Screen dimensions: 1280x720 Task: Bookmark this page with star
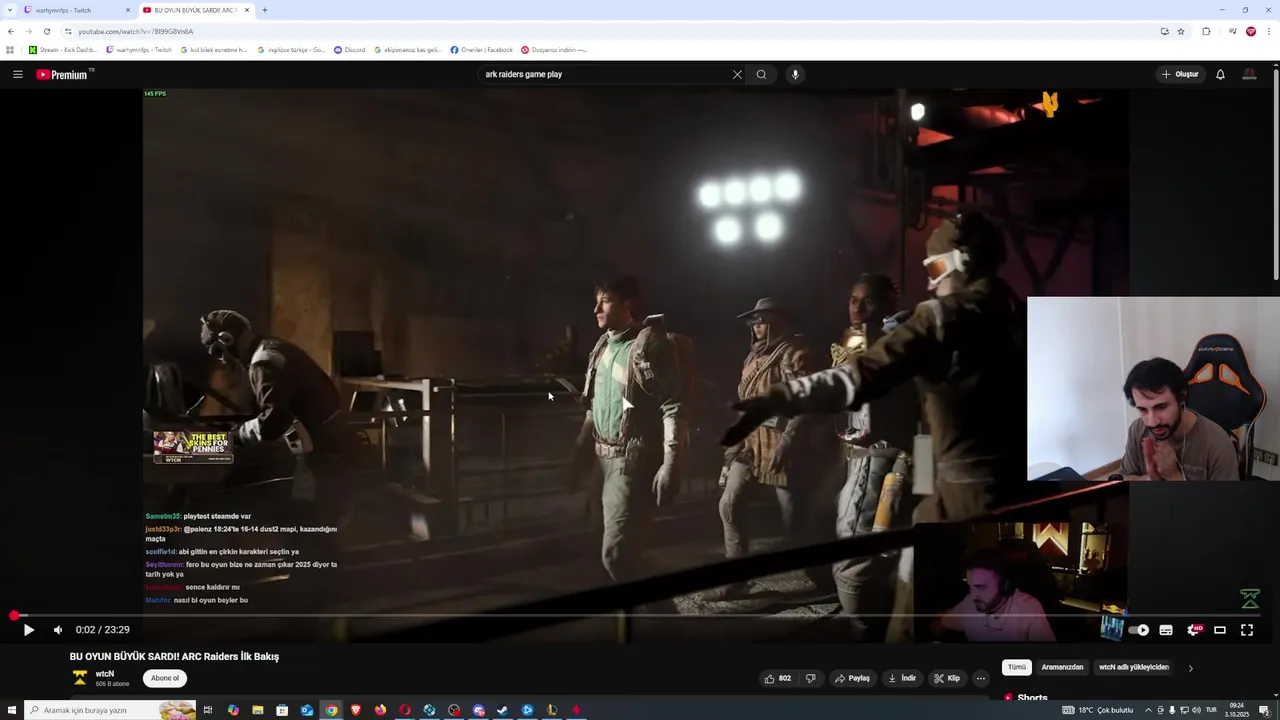(1181, 31)
